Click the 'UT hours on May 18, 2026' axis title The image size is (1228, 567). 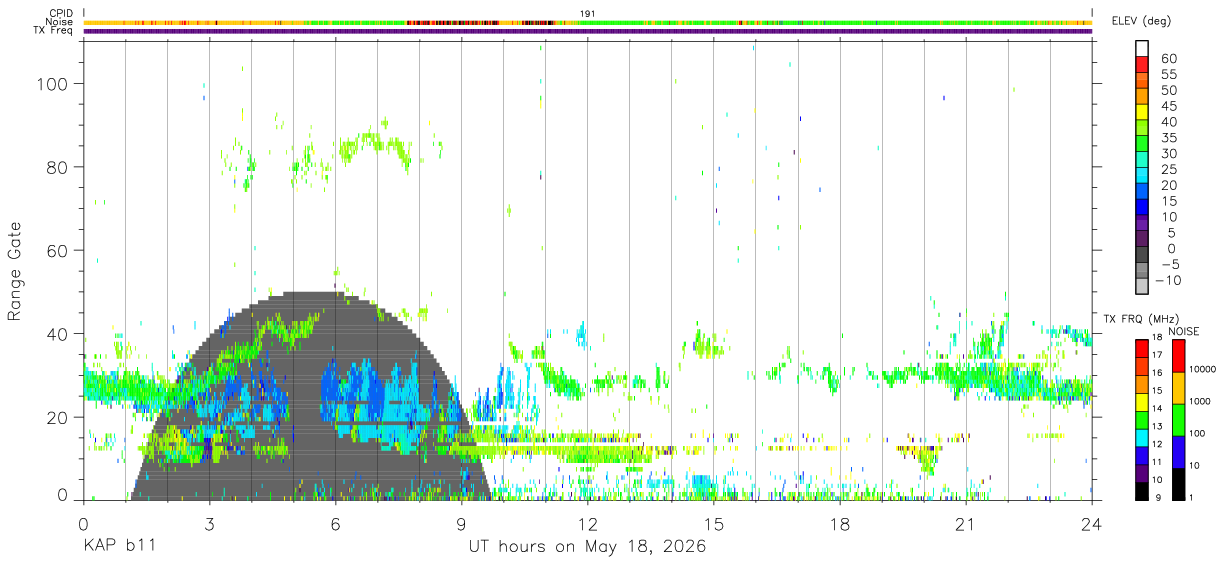[588, 548]
